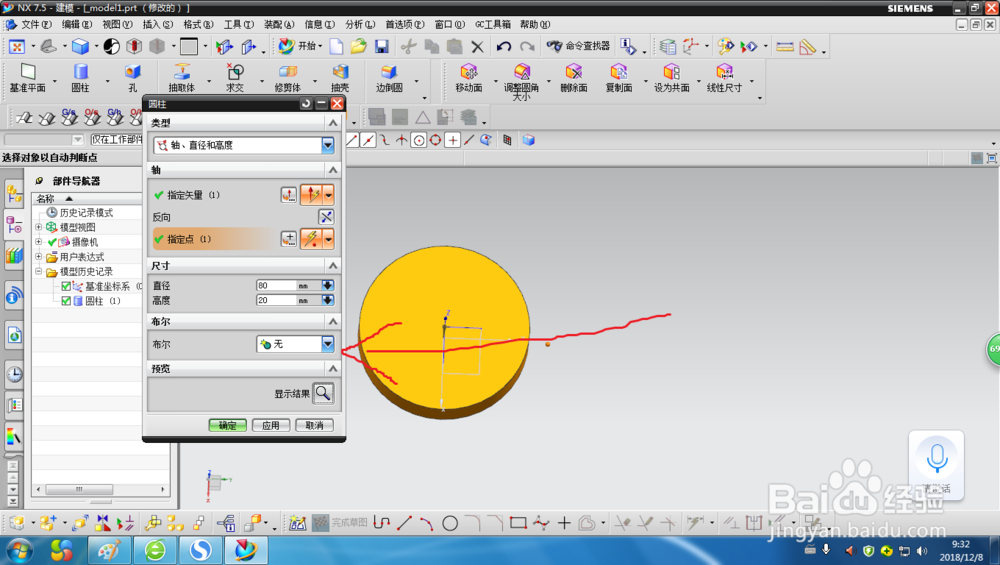Open the 抽取体 extract body tool
Image resolution: width=1000 pixels, height=565 pixels.
click(x=182, y=78)
